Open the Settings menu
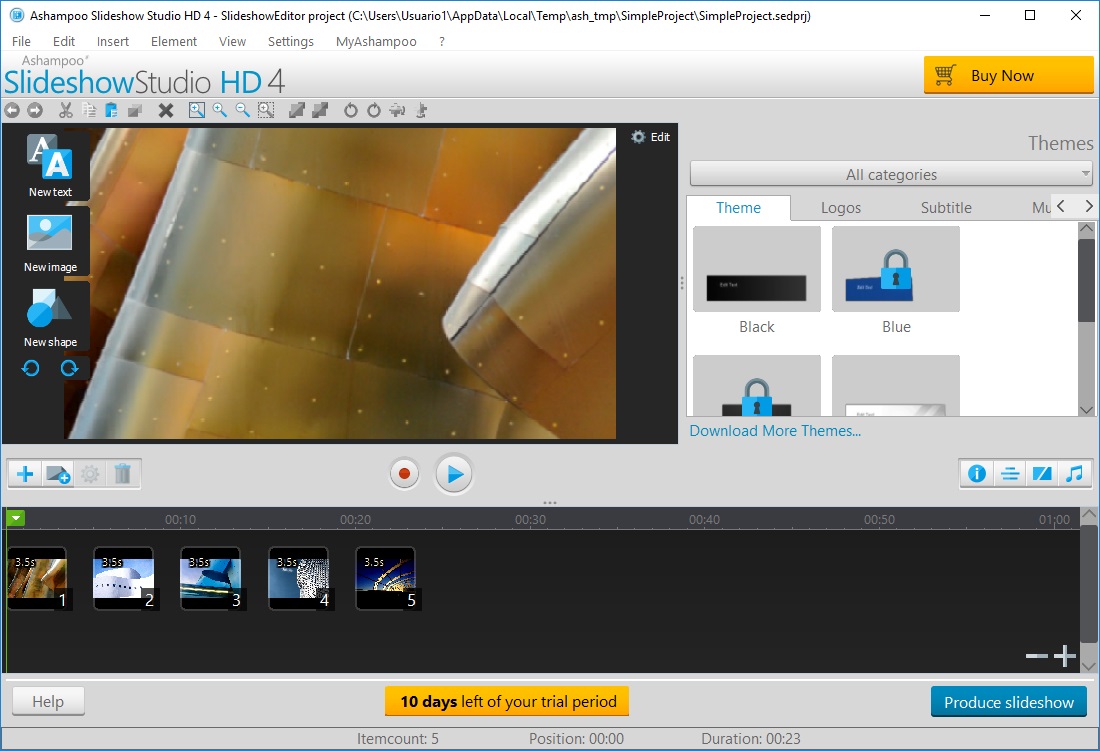This screenshot has height=751, width=1100. click(x=290, y=41)
